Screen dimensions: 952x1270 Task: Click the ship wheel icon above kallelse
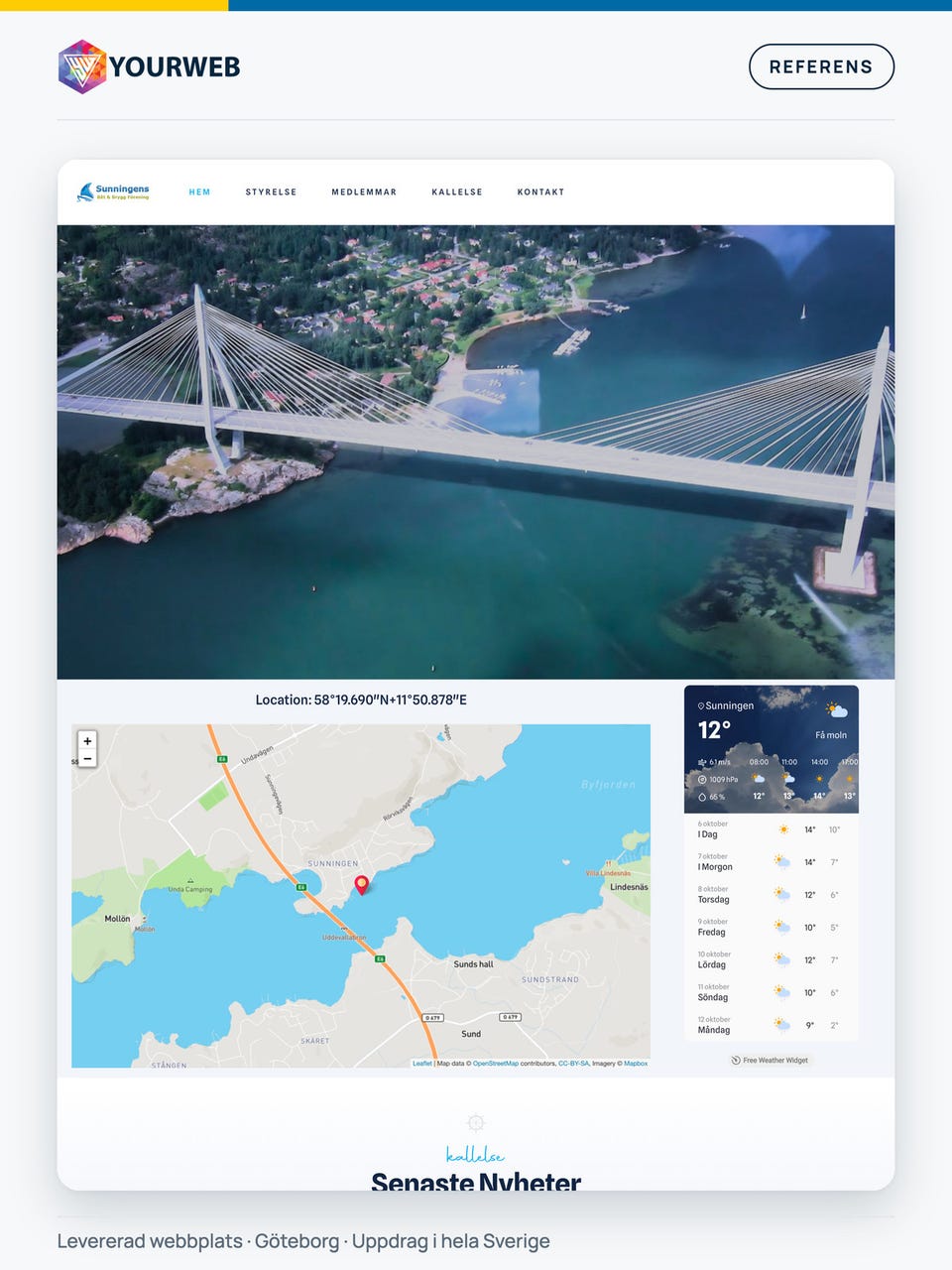click(x=476, y=1122)
